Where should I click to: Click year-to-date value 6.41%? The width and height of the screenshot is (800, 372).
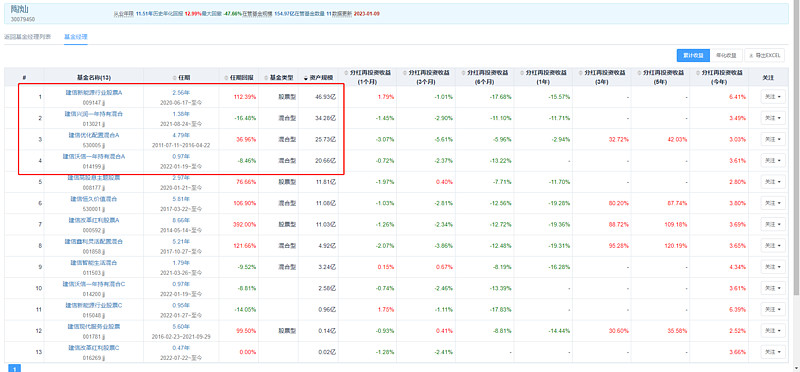point(738,97)
